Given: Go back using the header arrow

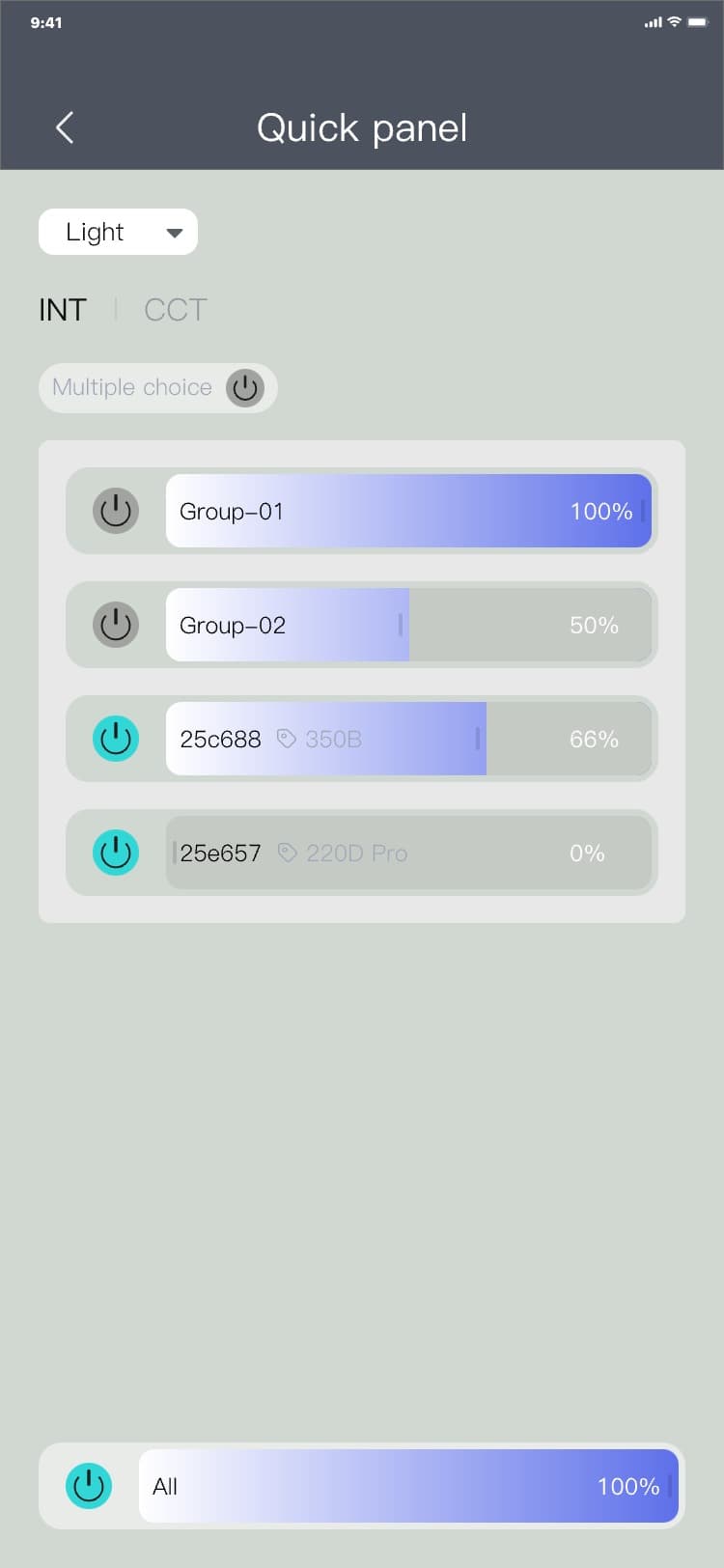Looking at the screenshot, I should 65,127.
